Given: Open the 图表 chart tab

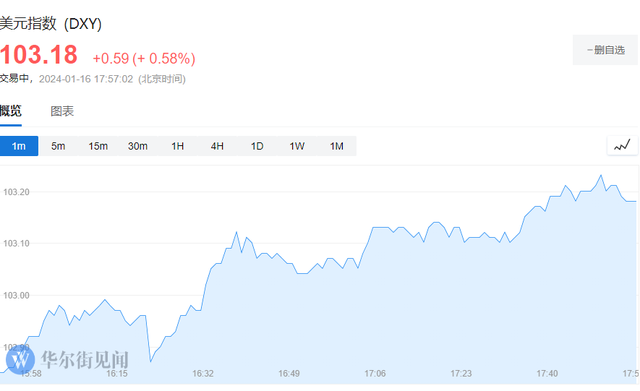Looking at the screenshot, I should point(62,111).
